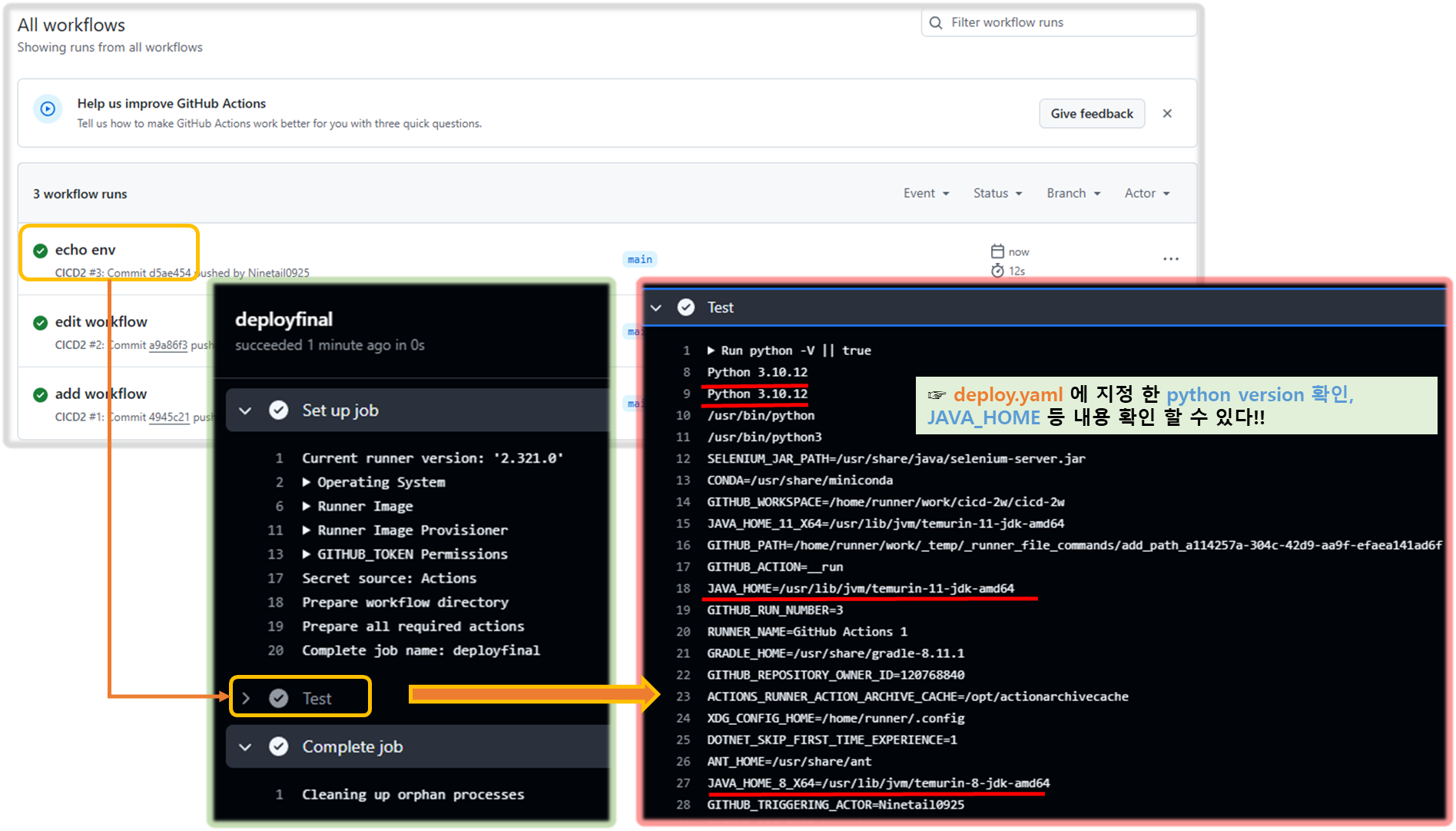The image size is (1456, 831).
Task: Open commit a9a86f3 link
Action: pyautogui.click(x=168, y=345)
